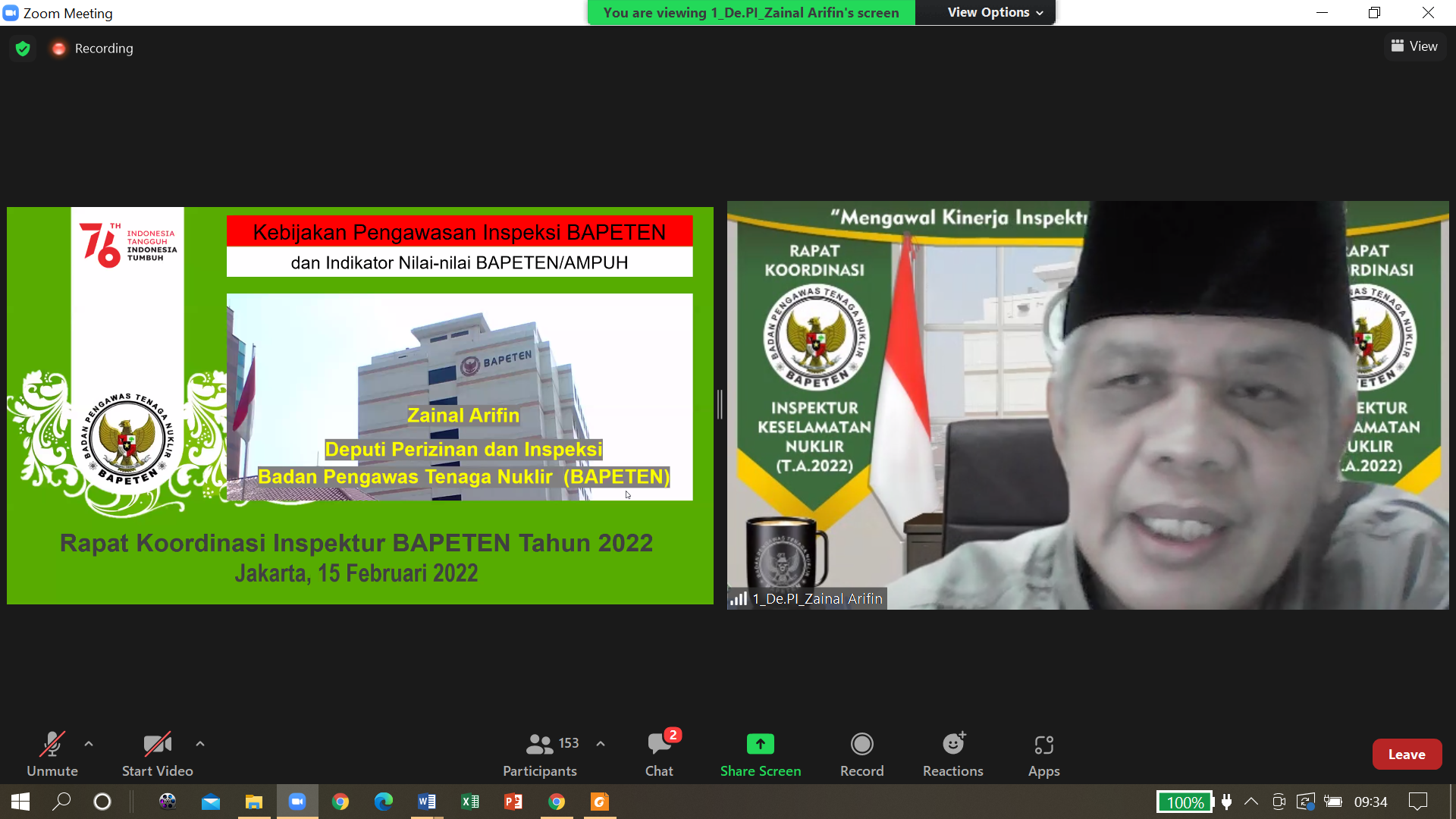The width and height of the screenshot is (1456, 819).
Task: Click the viewing screen share notification banner
Action: 751,12
